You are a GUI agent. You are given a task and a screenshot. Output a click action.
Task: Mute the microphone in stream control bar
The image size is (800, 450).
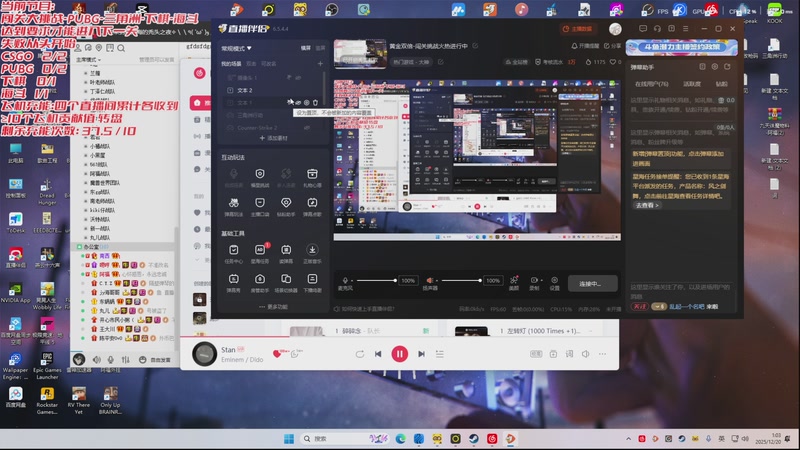[345, 280]
